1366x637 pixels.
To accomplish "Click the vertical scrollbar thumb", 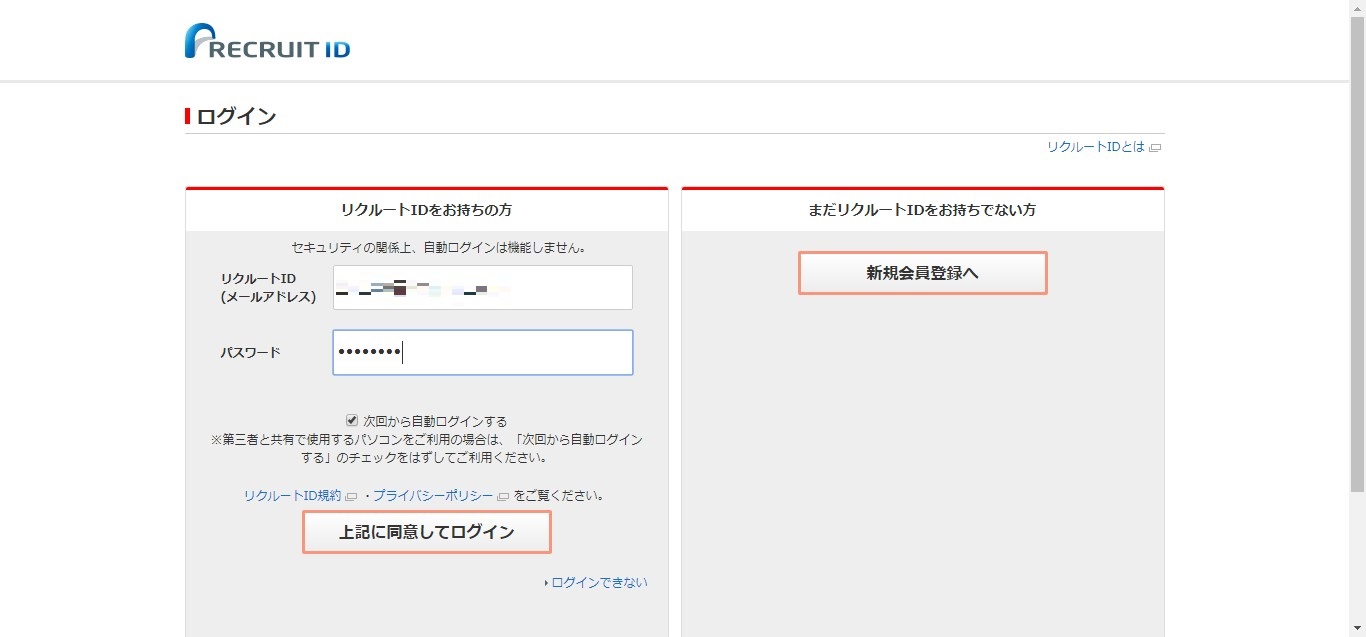I will click(x=1357, y=254).
